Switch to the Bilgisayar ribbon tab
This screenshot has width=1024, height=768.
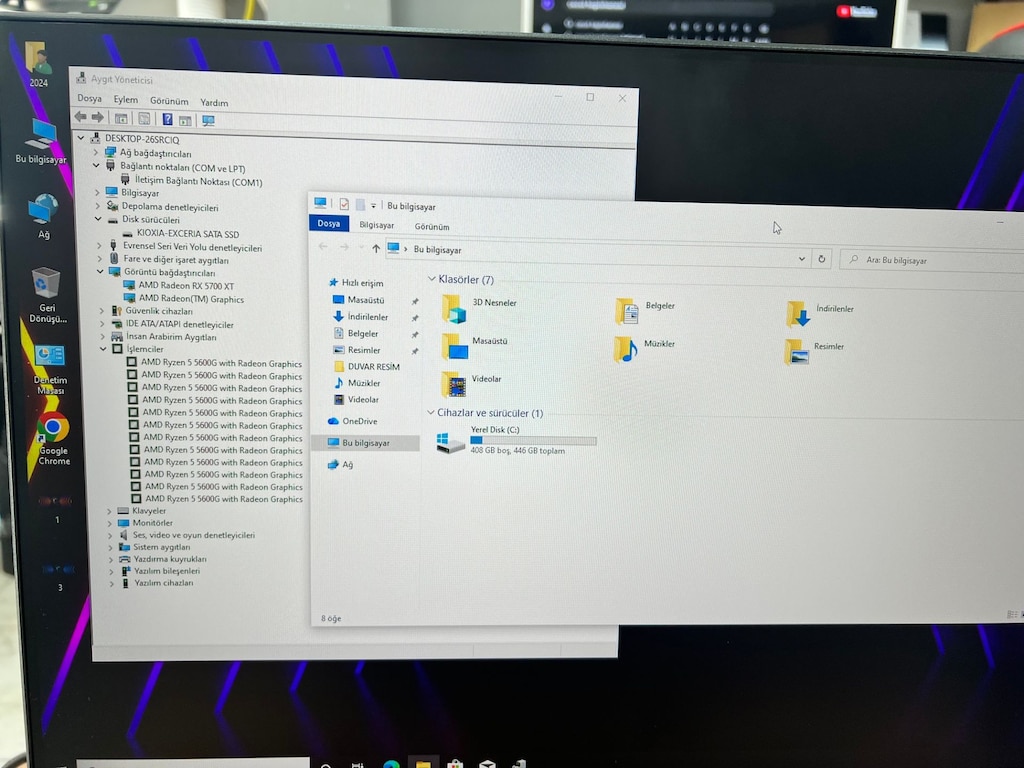tap(377, 225)
